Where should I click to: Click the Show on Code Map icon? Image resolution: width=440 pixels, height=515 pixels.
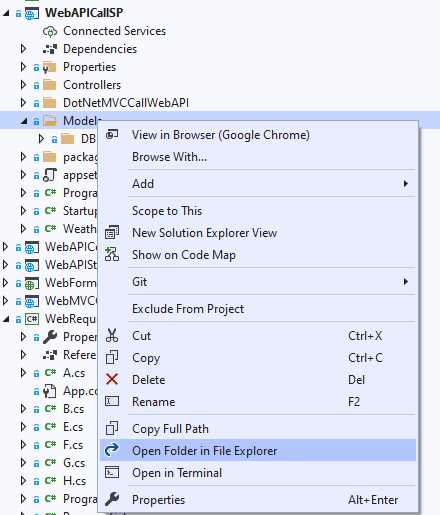(x=112, y=254)
